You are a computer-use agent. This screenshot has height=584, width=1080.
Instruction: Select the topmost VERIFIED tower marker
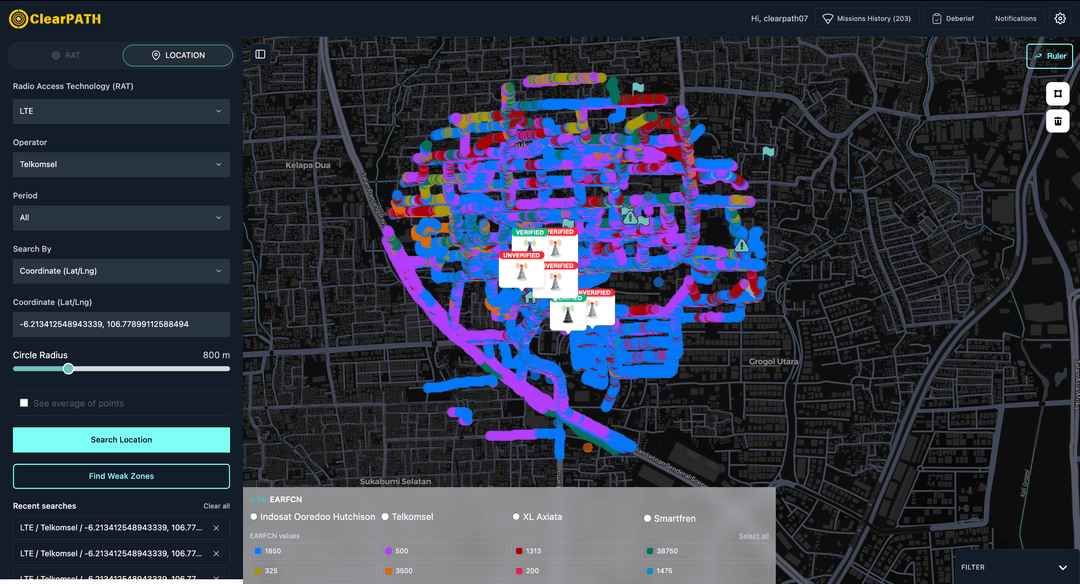529,240
